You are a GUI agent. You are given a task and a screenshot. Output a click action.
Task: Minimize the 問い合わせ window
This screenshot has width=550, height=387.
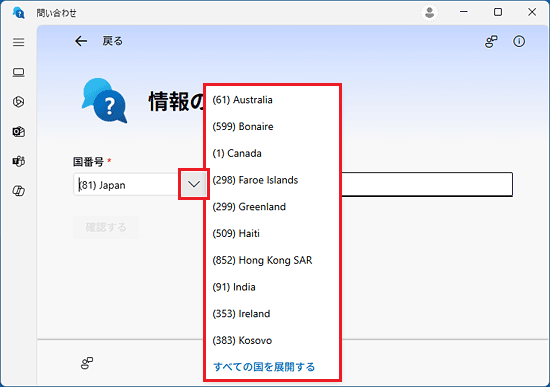(x=464, y=12)
